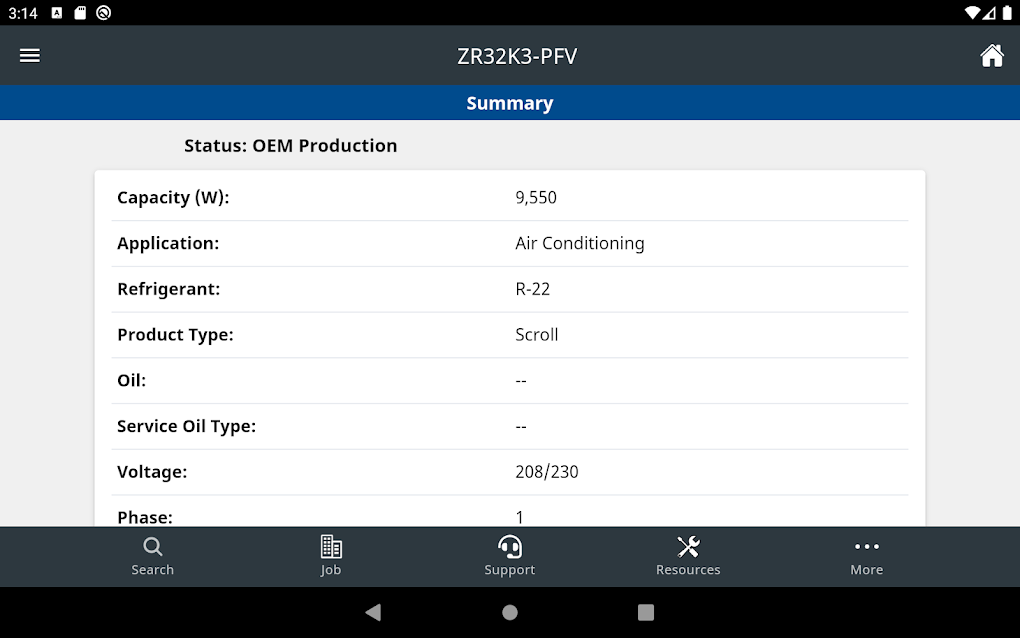Viewport: 1020px width, 638px height.
Task: Tap the ZR32K3-PFV model title
Action: click(517, 56)
